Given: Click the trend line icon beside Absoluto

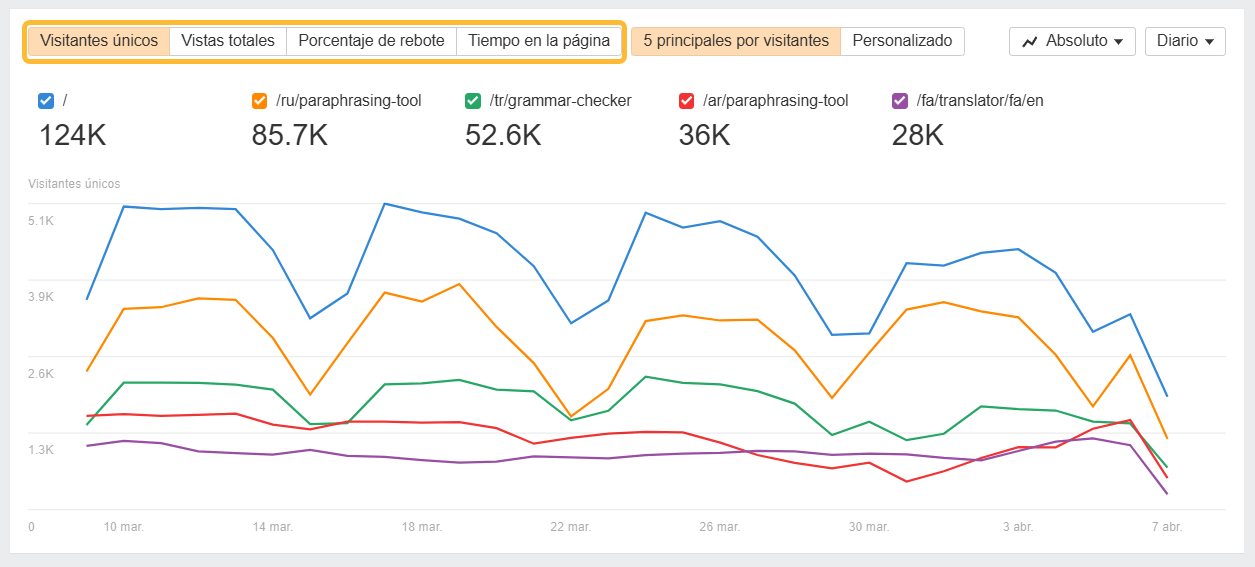Looking at the screenshot, I should coord(1030,41).
